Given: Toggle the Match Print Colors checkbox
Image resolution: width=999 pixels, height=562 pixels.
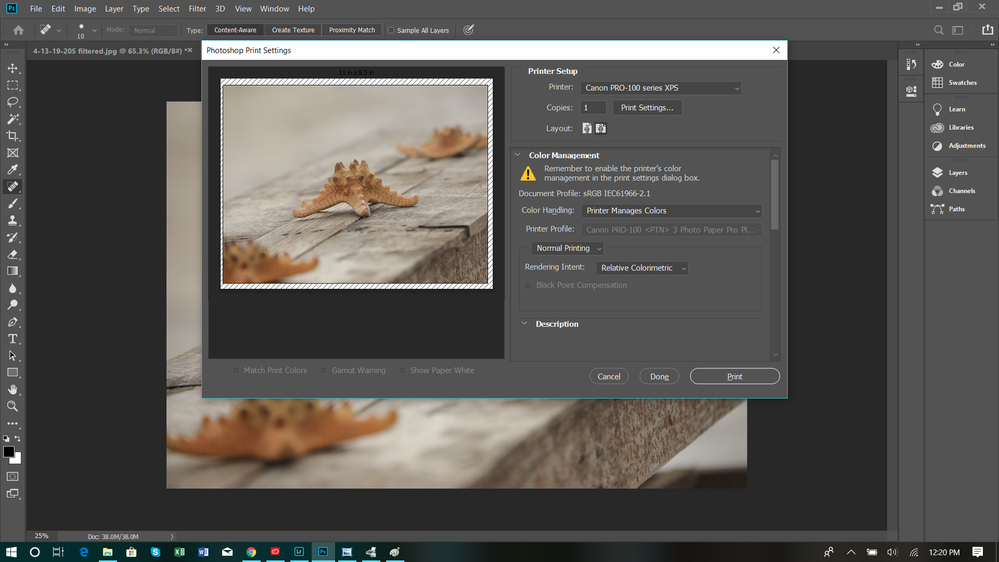Looking at the screenshot, I should point(236,371).
